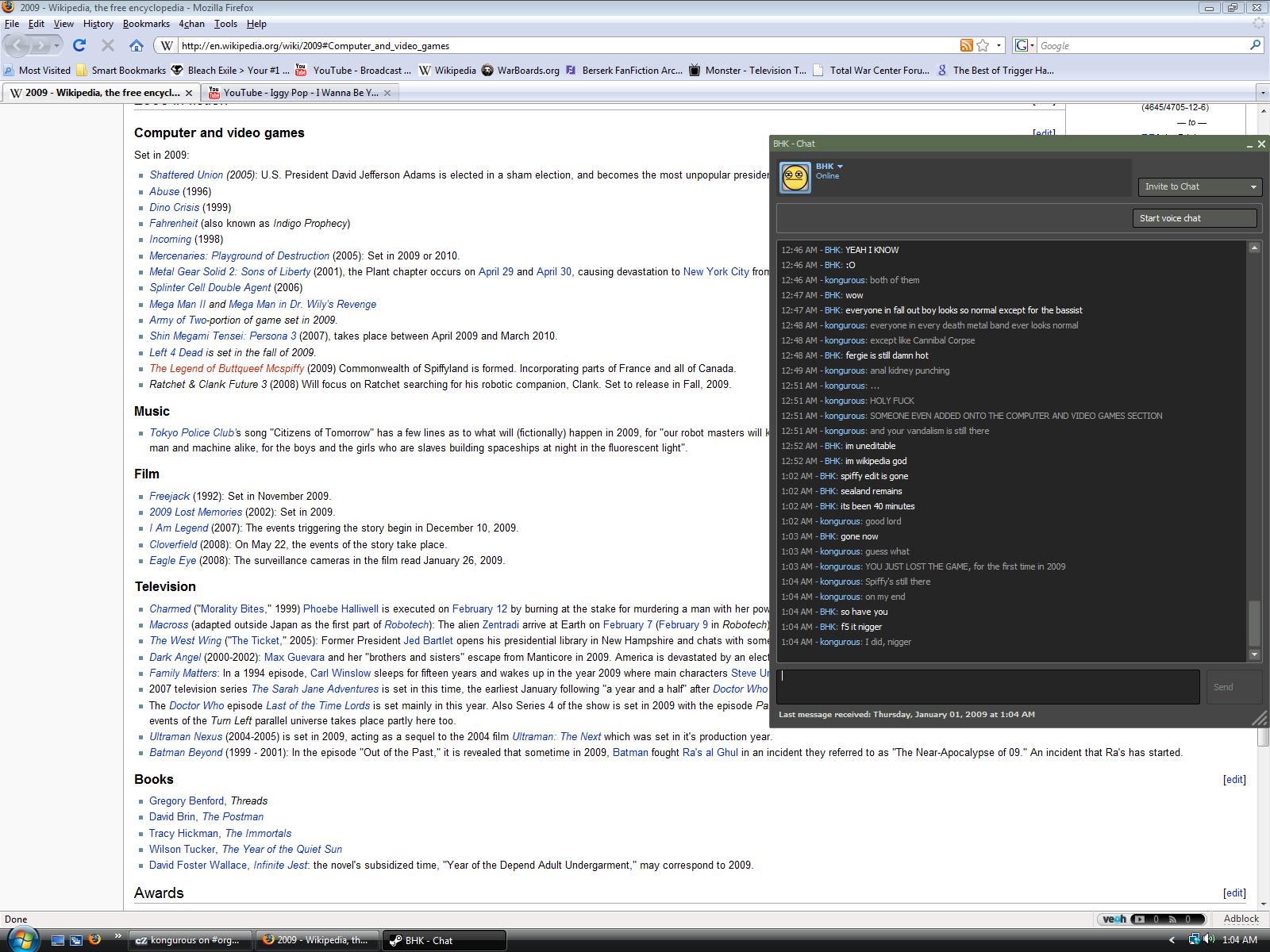Open the 4chan menu
Screen dimensions: 1270x952
191,24
